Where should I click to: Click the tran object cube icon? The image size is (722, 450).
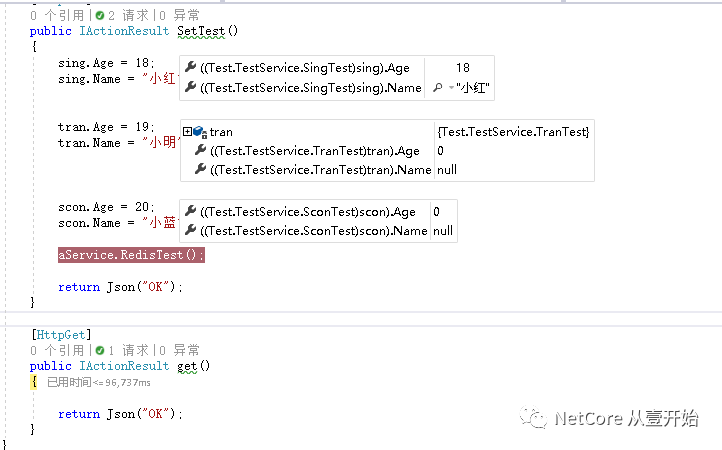click(x=199, y=132)
